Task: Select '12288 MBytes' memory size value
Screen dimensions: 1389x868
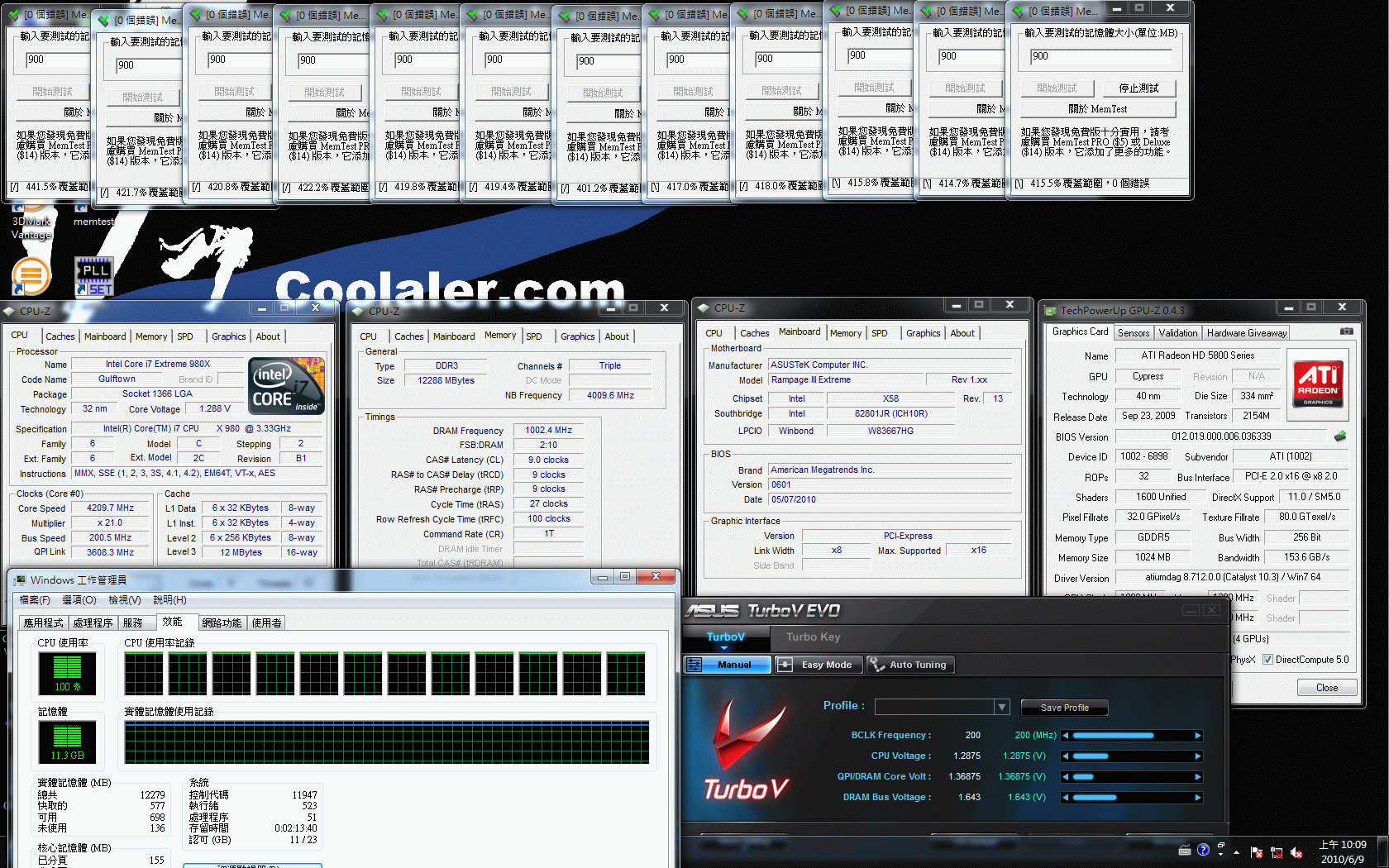Action: 446,380
